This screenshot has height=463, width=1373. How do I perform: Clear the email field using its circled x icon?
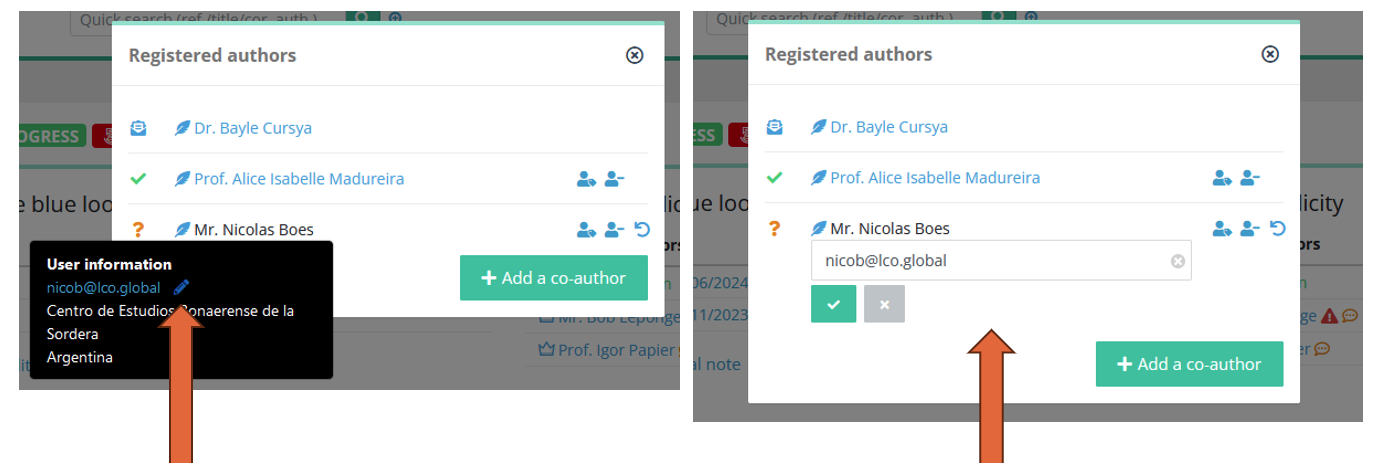coord(1178,261)
